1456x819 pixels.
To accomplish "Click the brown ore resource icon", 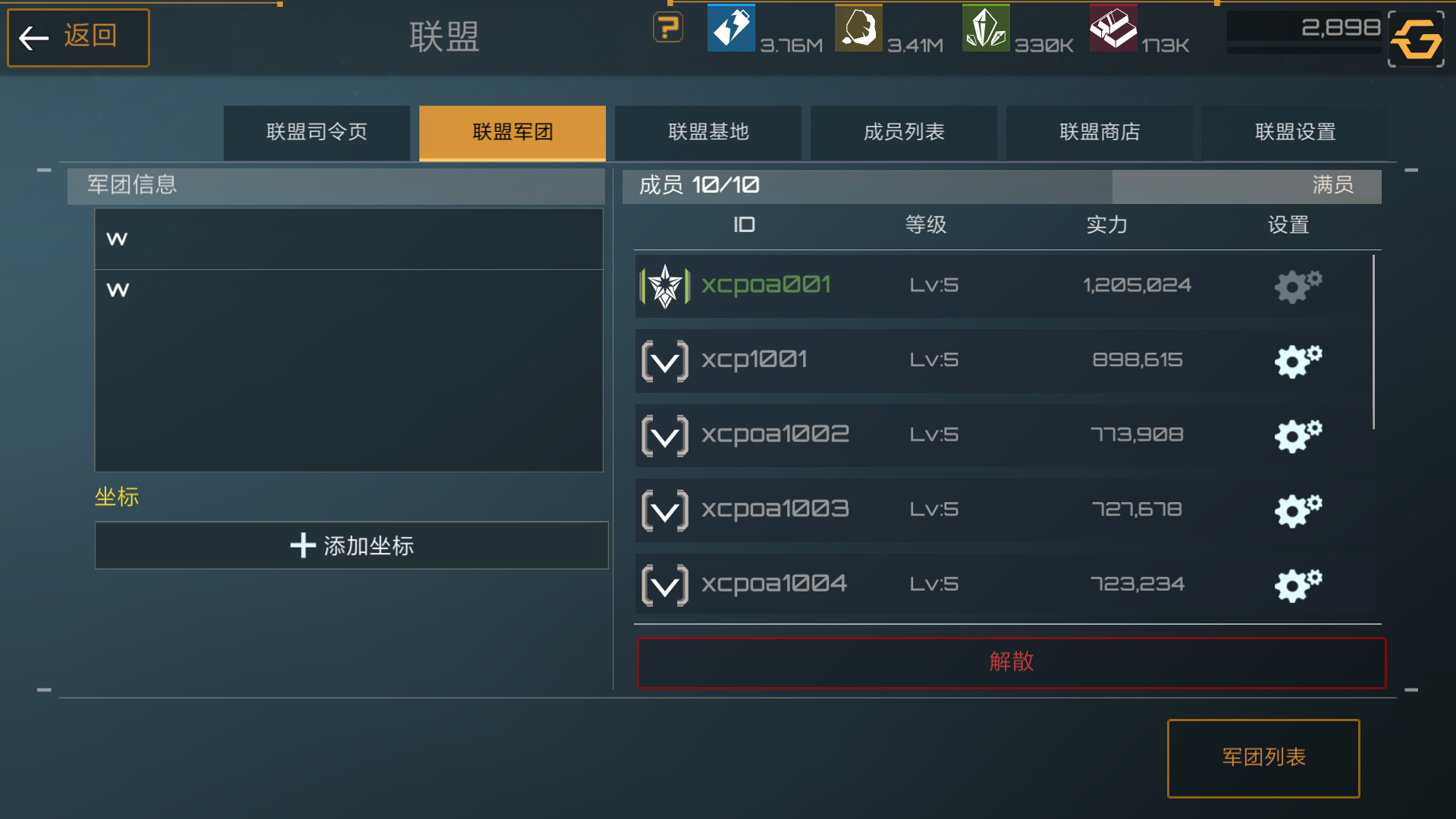I will [858, 28].
